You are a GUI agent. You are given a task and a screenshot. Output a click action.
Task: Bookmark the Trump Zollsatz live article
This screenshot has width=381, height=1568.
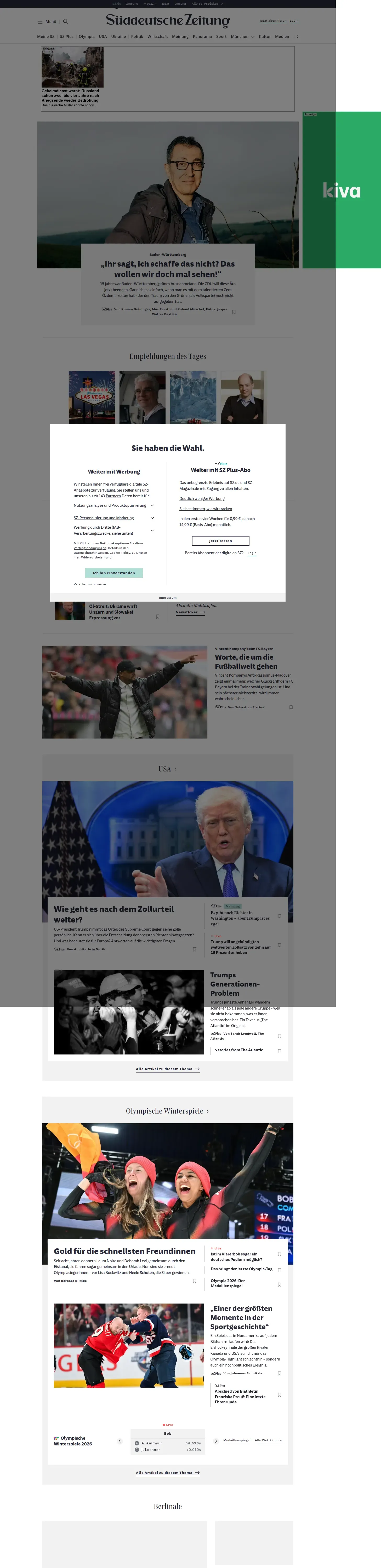point(279,945)
